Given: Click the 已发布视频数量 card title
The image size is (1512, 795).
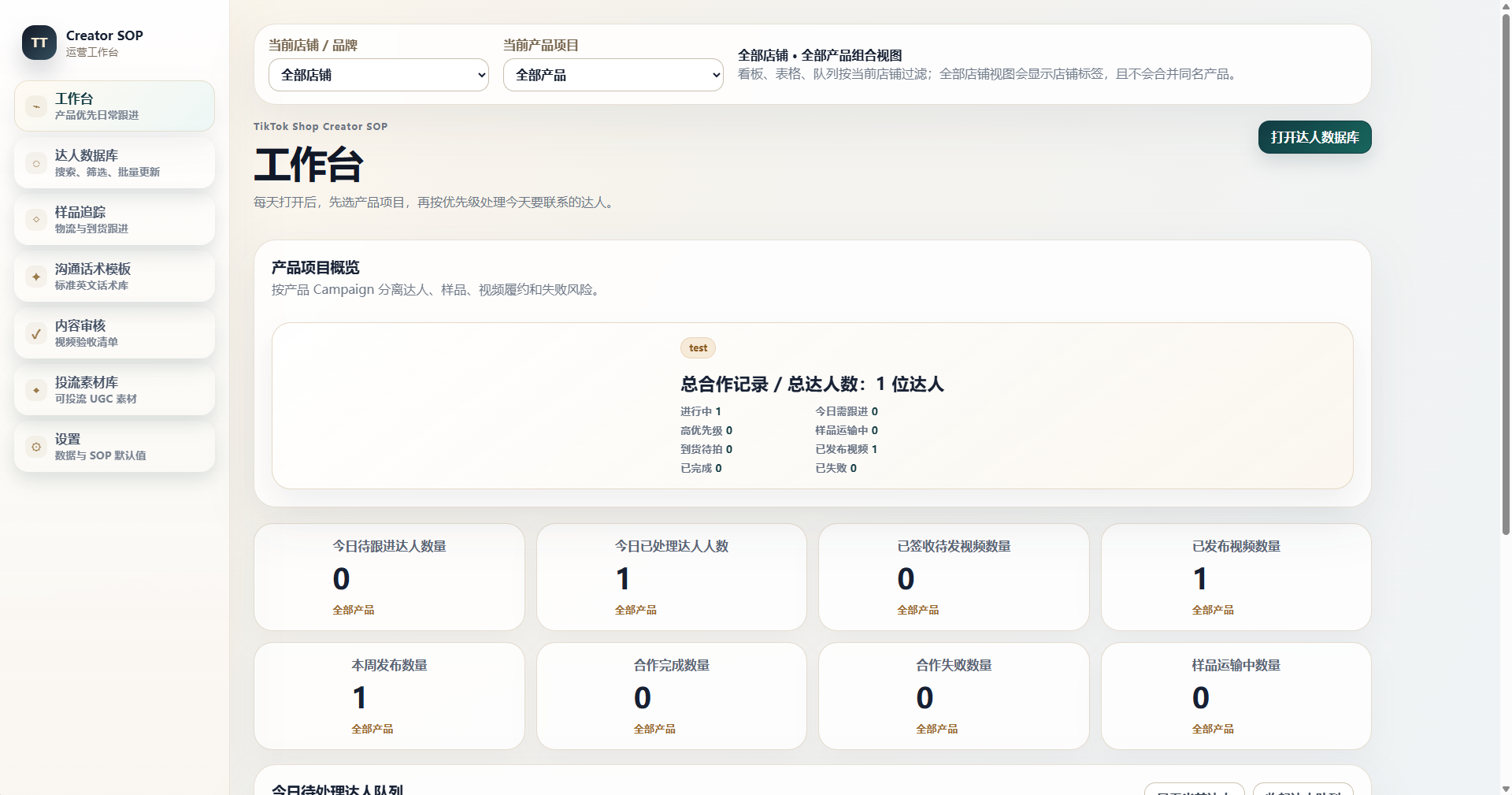Looking at the screenshot, I should tap(1236, 546).
